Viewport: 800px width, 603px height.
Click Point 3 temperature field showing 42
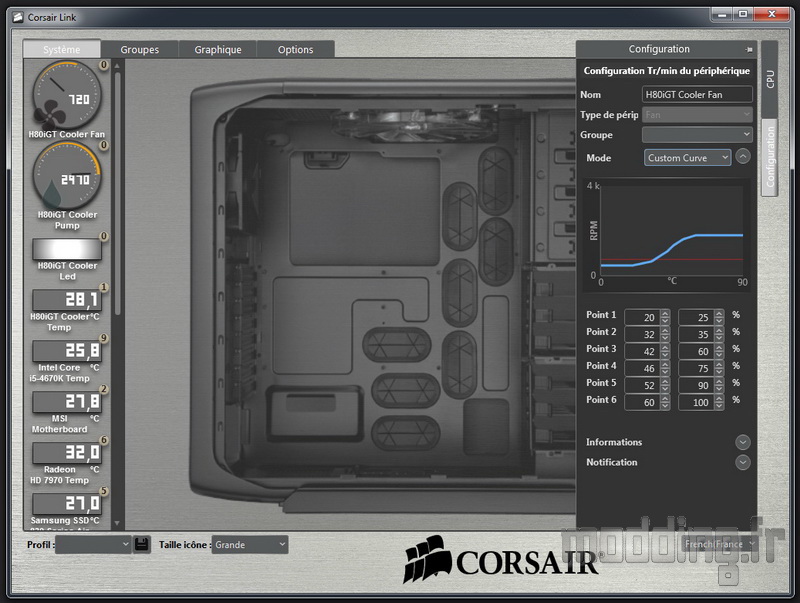tap(642, 351)
